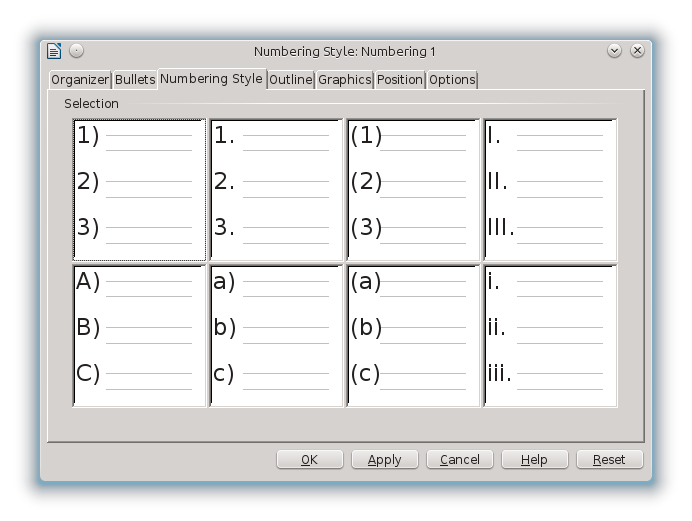This screenshot has height=521, width=692.
Task: Open the window menu icon in title bar
Action: pos(55,51)
